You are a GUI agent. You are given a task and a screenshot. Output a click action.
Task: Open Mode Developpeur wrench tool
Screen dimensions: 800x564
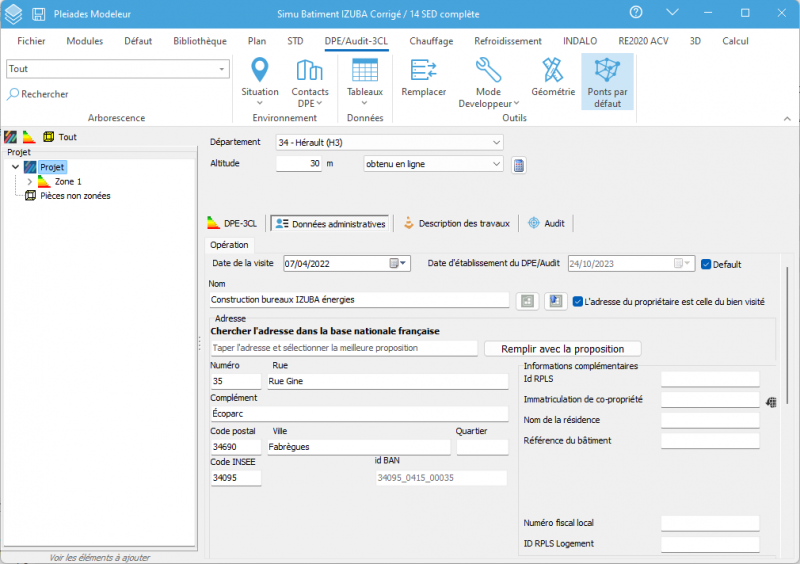click(x=488, y=82)
